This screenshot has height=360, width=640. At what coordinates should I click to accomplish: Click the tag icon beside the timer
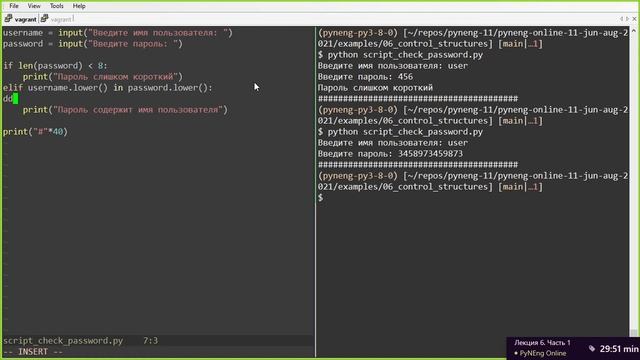point(592,349)
